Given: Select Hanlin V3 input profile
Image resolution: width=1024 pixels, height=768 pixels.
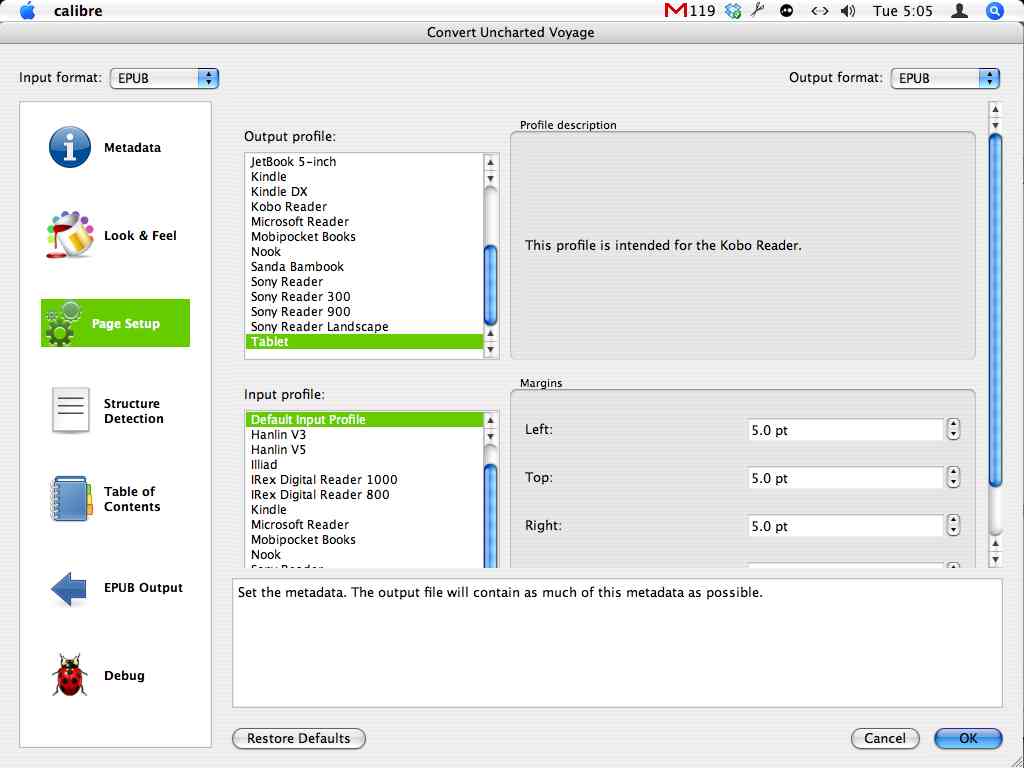Looking at the screenshot, I should 364,434.
